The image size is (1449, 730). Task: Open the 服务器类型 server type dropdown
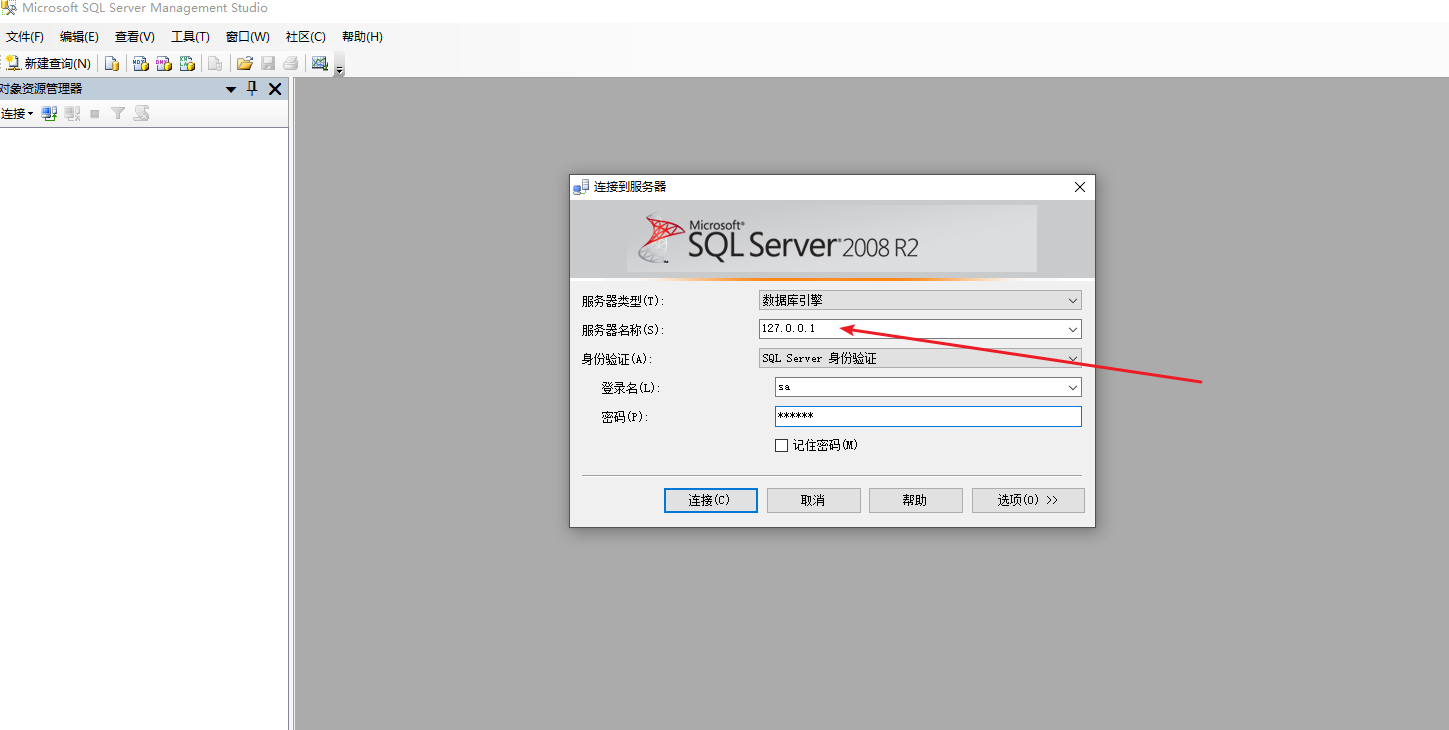[1072, 299]
